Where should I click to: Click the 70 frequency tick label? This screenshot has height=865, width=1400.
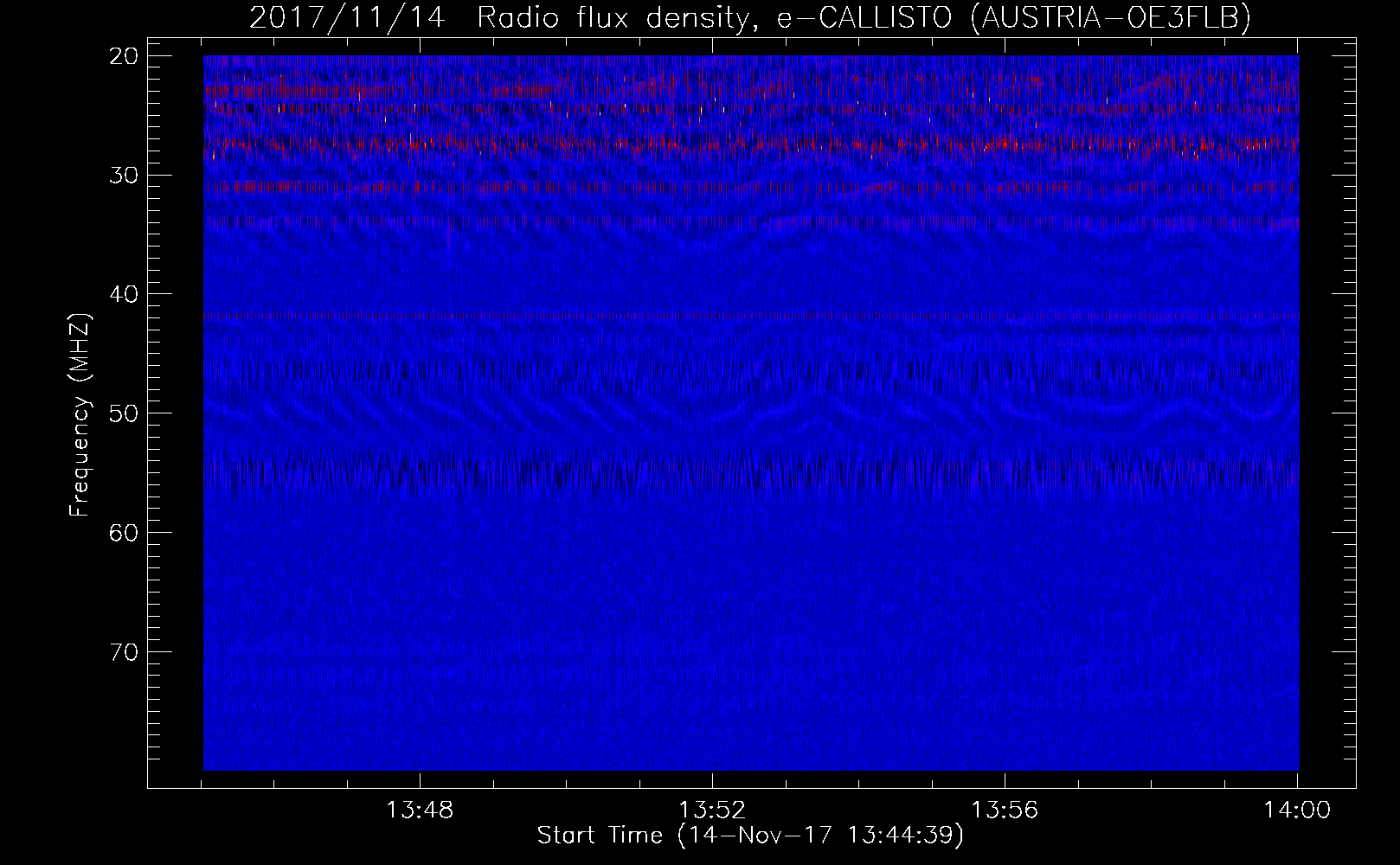125,650
